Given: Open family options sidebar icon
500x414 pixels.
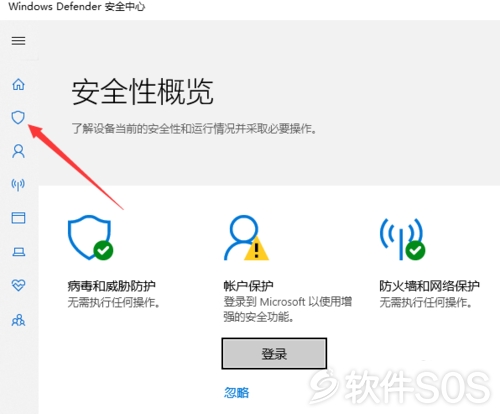Looking at the screenshot, I should click(18, 320).
